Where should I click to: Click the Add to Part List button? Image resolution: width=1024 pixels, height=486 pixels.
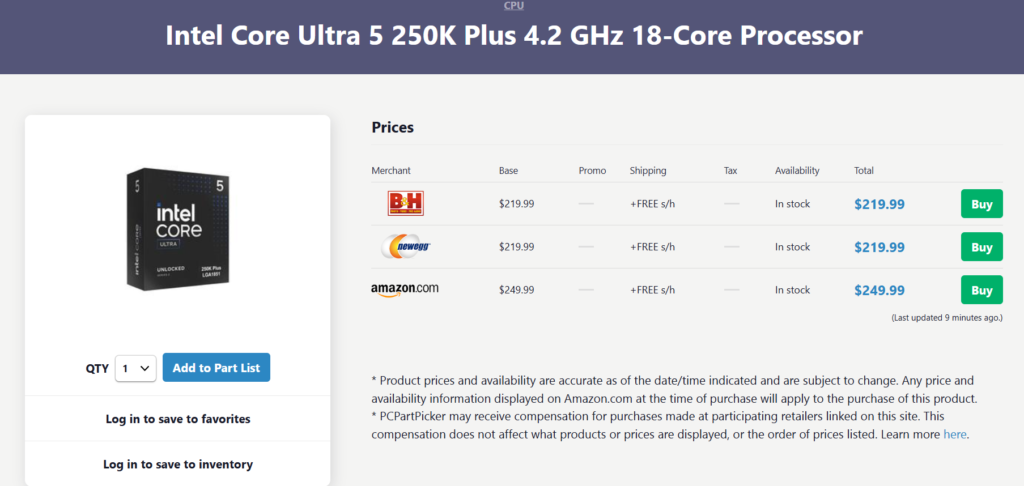216,368
